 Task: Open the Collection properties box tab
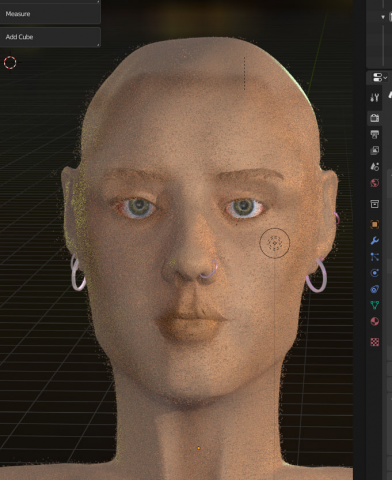point(375,204)
